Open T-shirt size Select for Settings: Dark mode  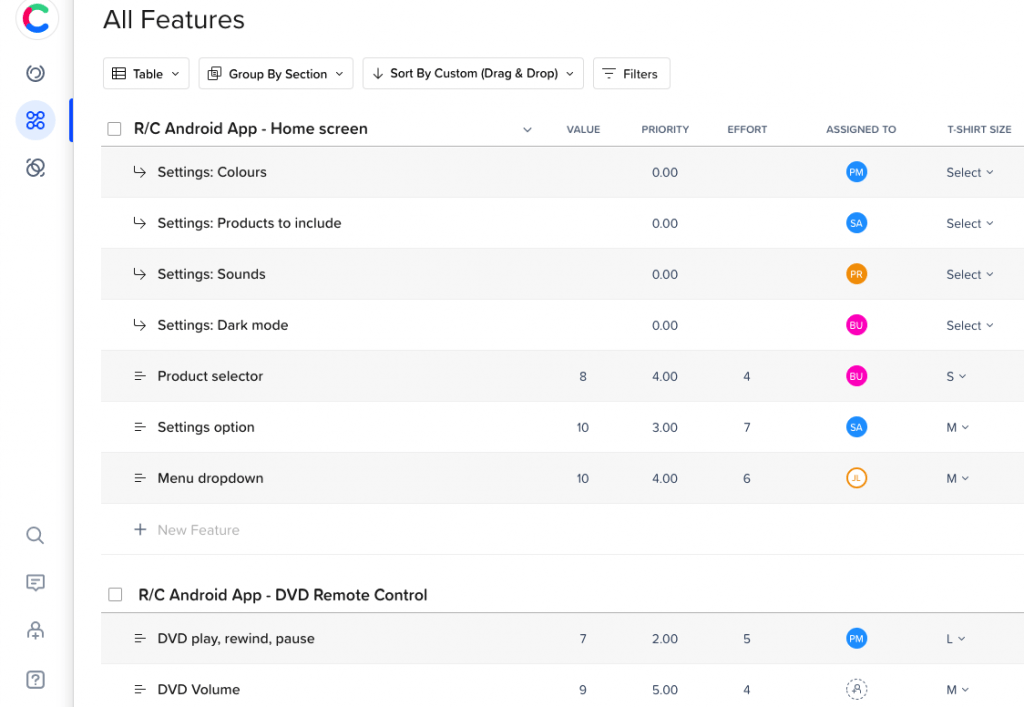pyautogui.click(x=970, y=325)
